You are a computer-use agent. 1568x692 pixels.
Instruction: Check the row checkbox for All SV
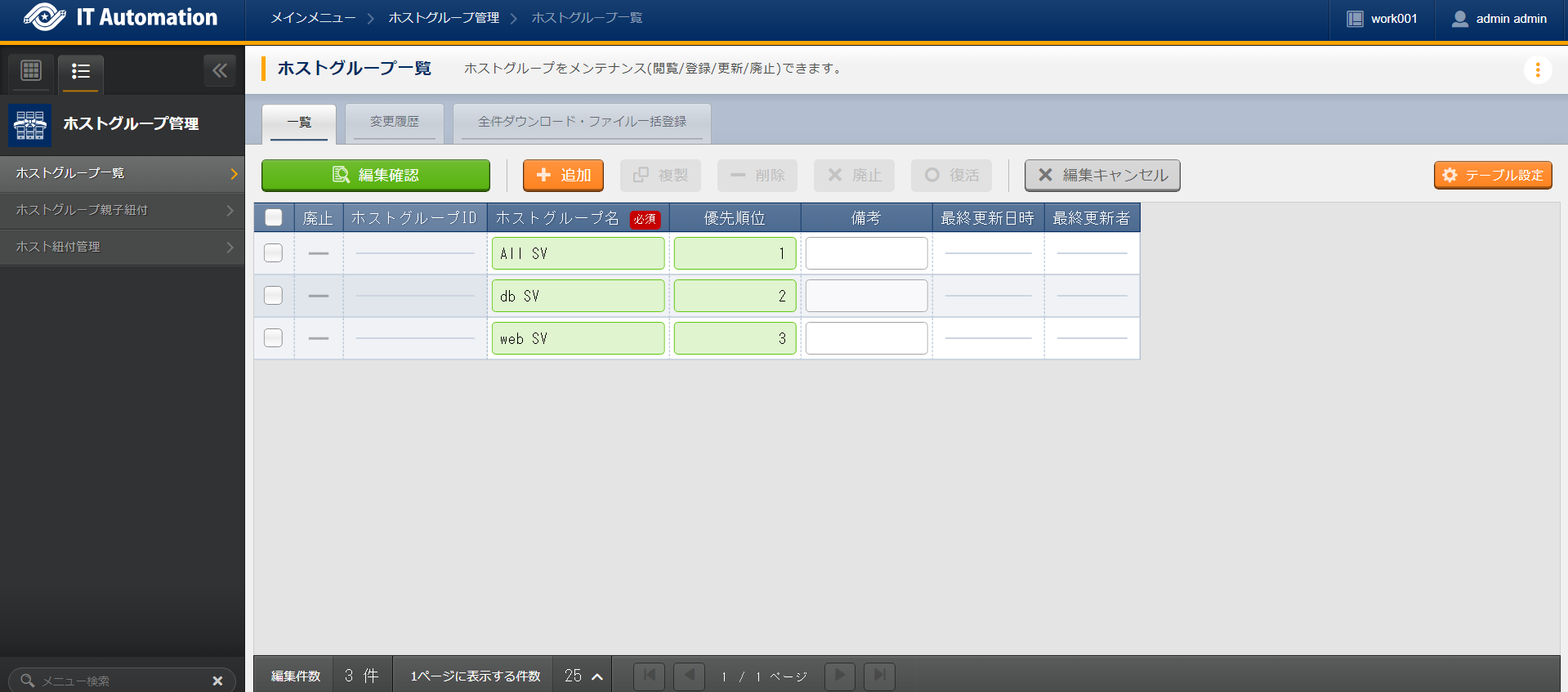(274, 253)
